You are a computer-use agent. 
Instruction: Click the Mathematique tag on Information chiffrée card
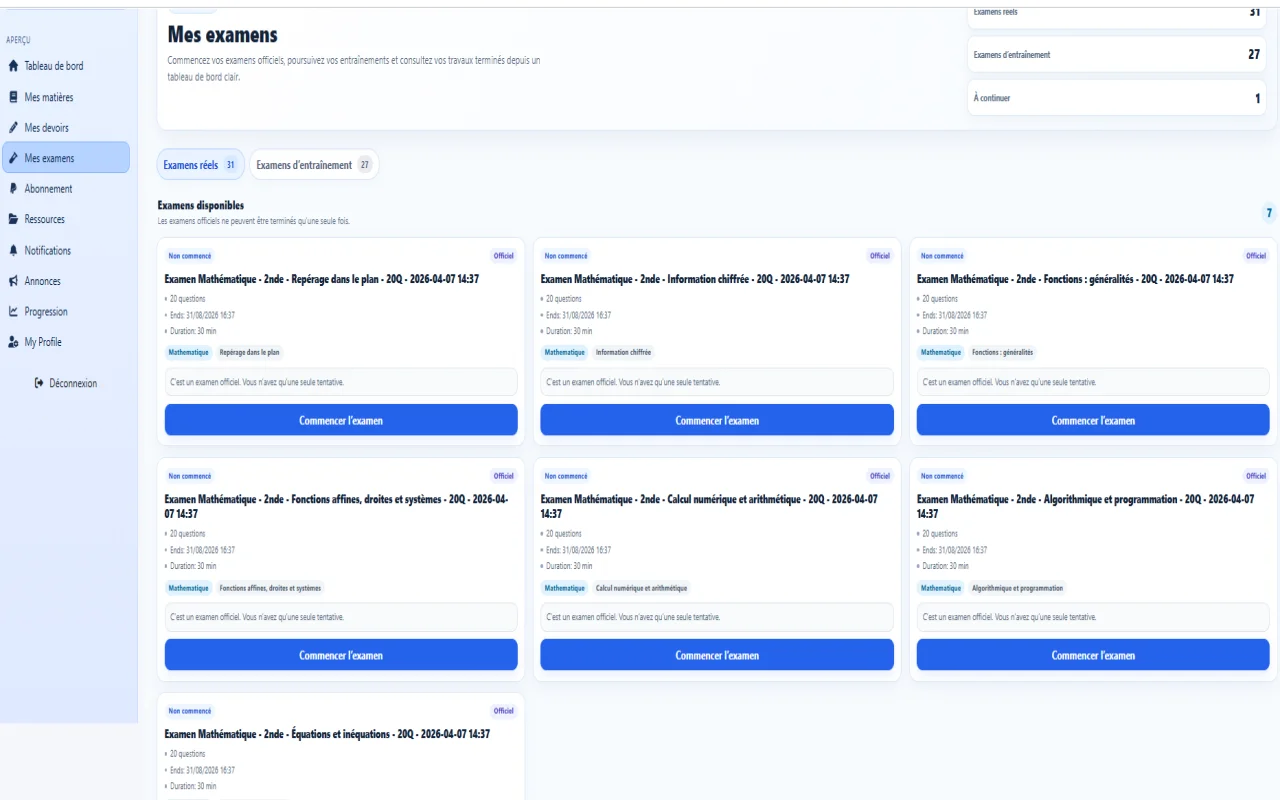pyautogui.click(x=565, y=352)
